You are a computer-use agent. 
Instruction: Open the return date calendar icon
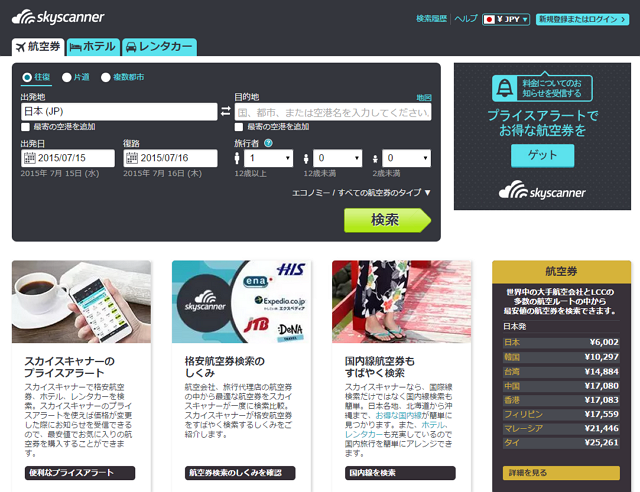pos(131,158)
